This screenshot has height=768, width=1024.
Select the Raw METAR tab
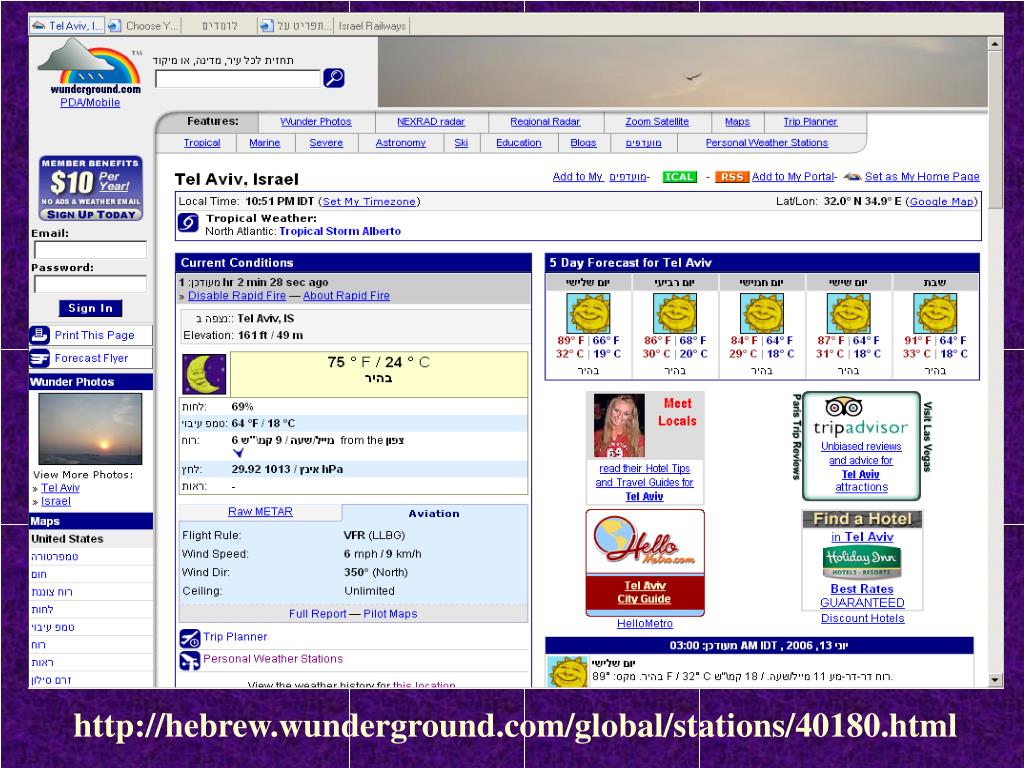[260, 512]
